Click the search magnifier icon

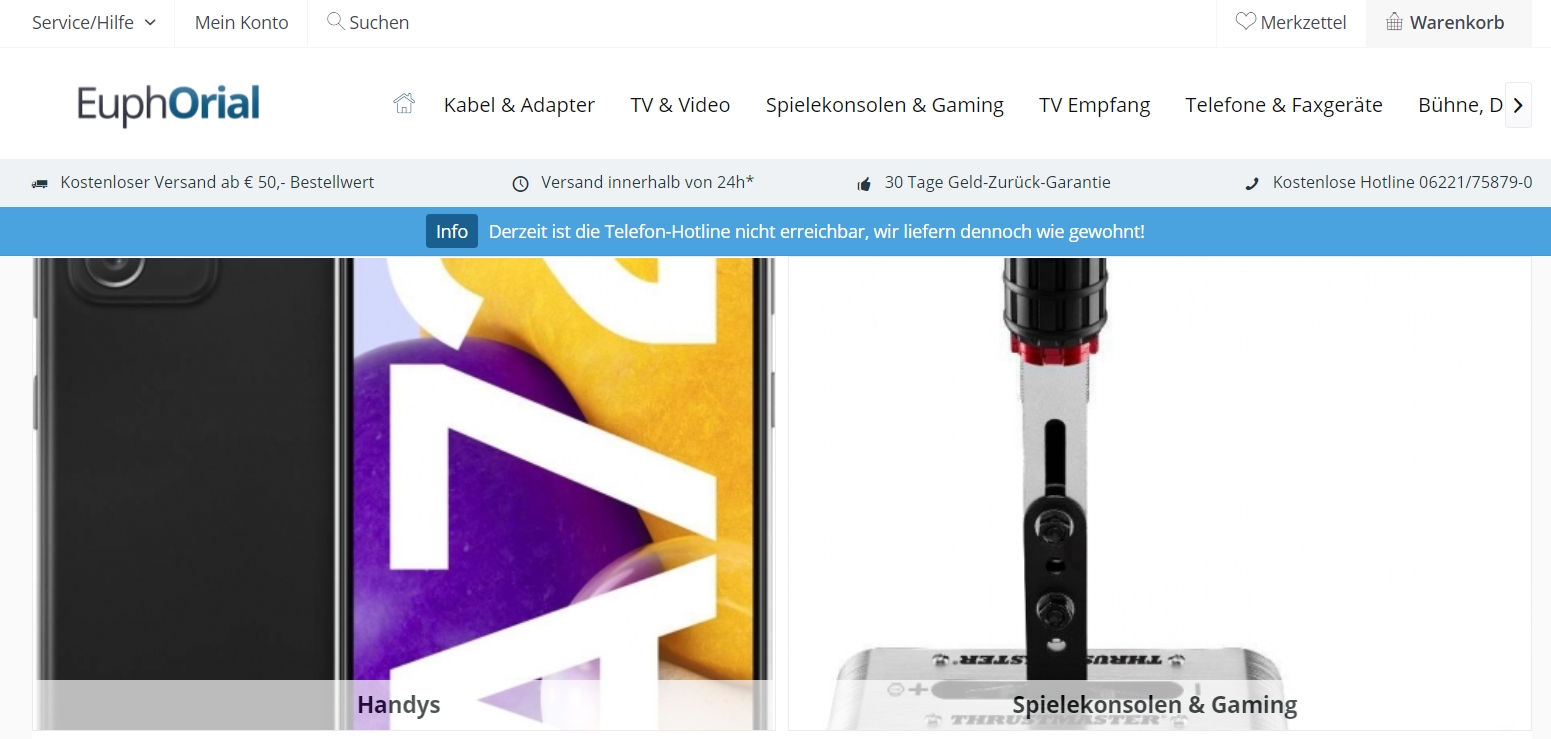[336, 21]
